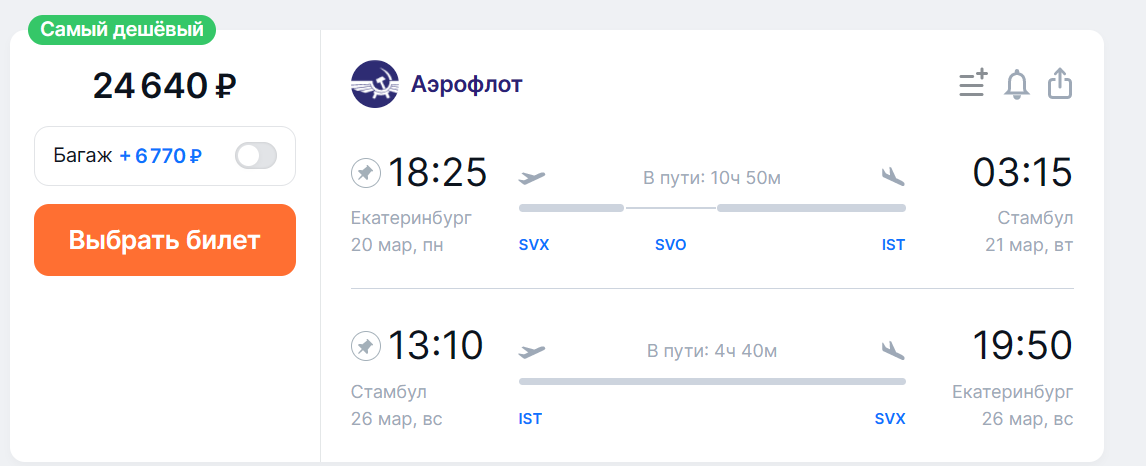Add ticket to comparison list icon

(x=973, y=83)
